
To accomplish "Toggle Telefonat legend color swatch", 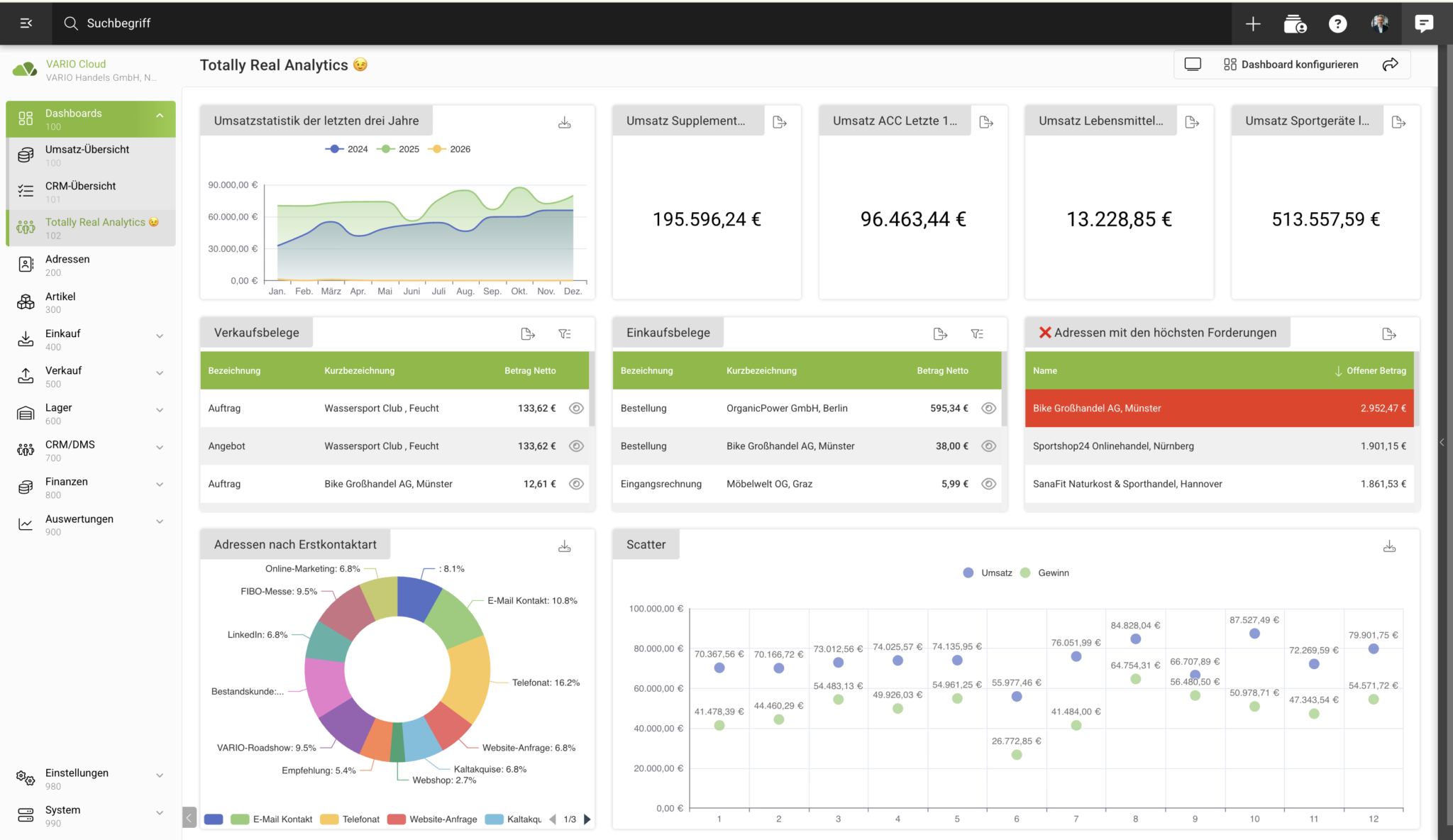I will point(329,819).
